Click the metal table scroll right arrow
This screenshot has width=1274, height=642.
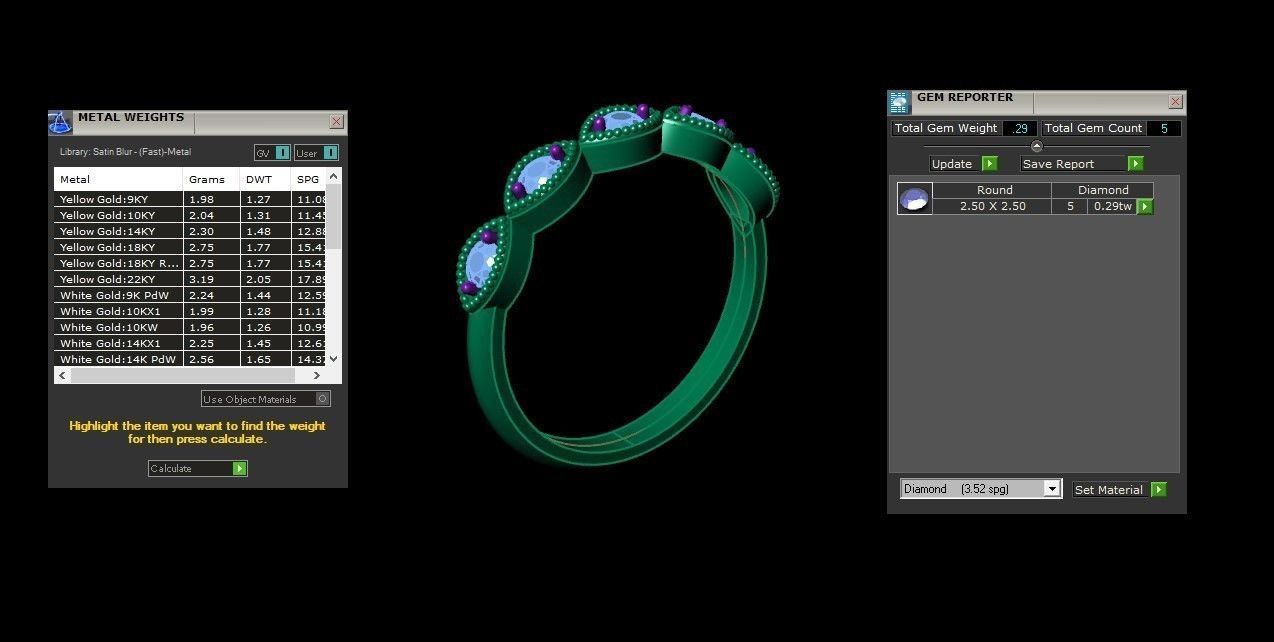pos(317,375)
